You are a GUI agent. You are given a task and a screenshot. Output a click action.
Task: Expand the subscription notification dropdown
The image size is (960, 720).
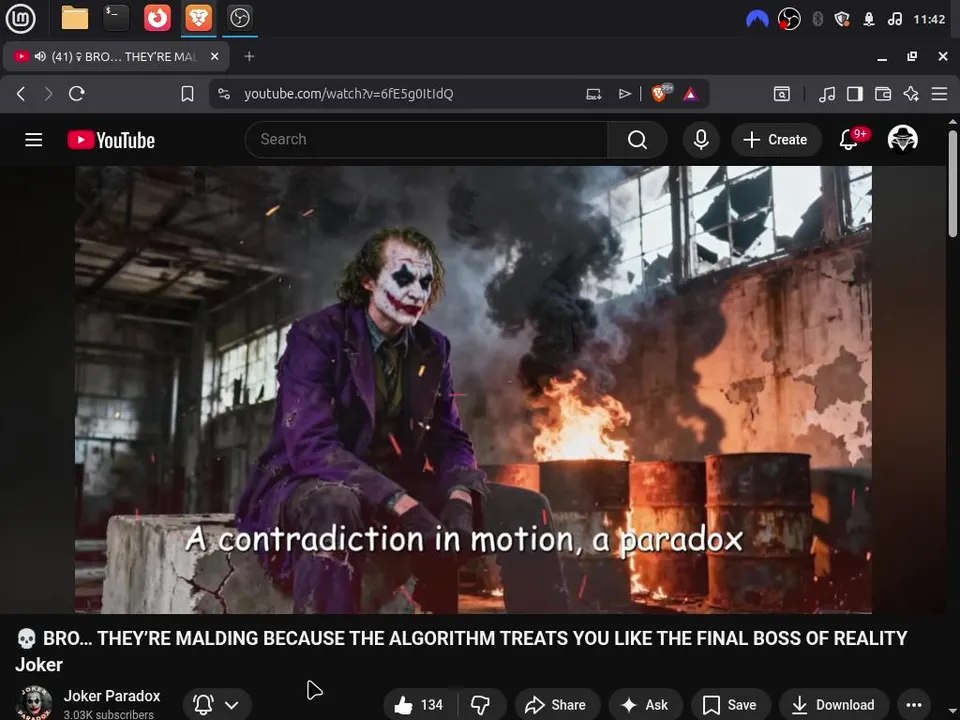(217, 705)
